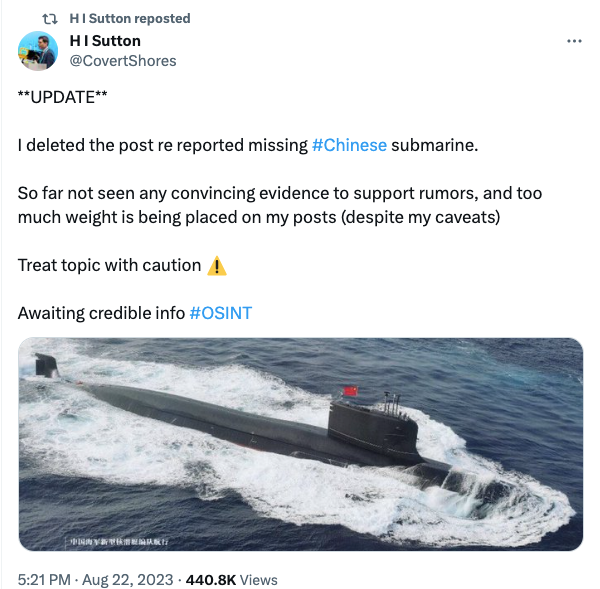Viewport: 600px width, 589px height.
Task: Enlarge the submarine photo
Action: [x=300, y=444]
